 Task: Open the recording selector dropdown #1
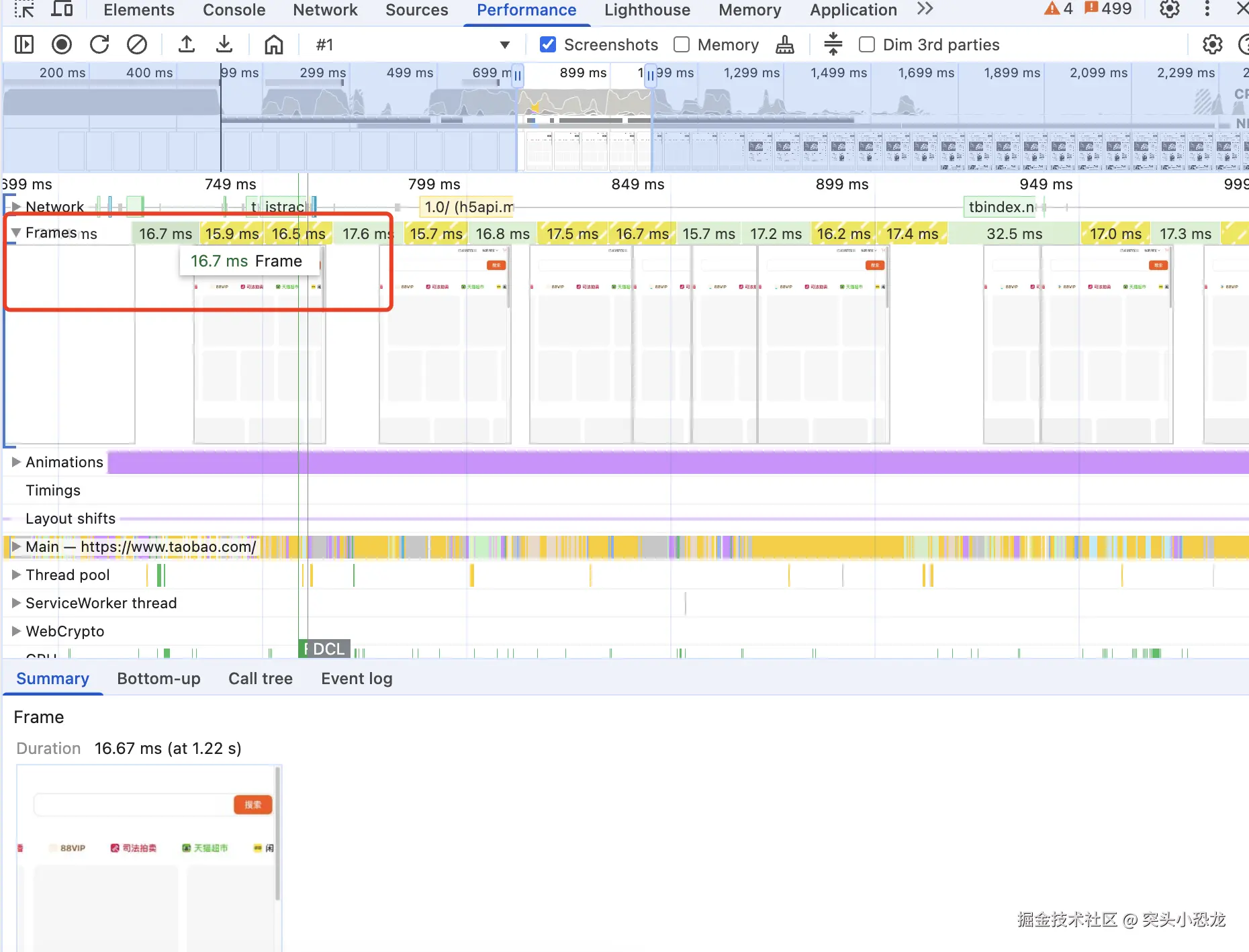[x=412, y=45]
